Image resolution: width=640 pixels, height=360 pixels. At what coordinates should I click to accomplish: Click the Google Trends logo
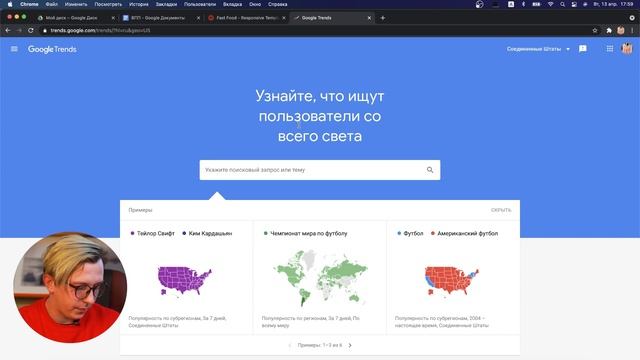(52, 49)
